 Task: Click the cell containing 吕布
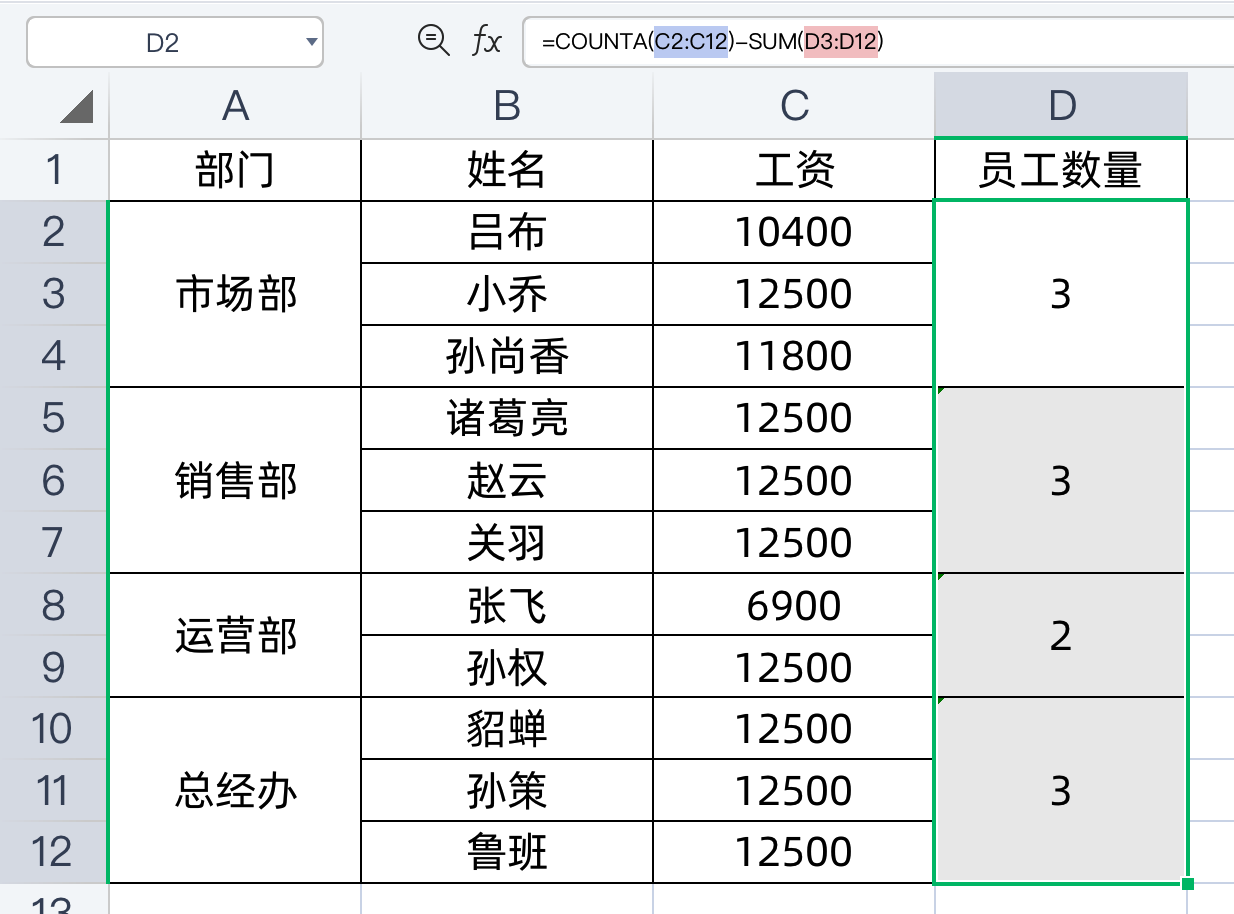pos(507,232)
